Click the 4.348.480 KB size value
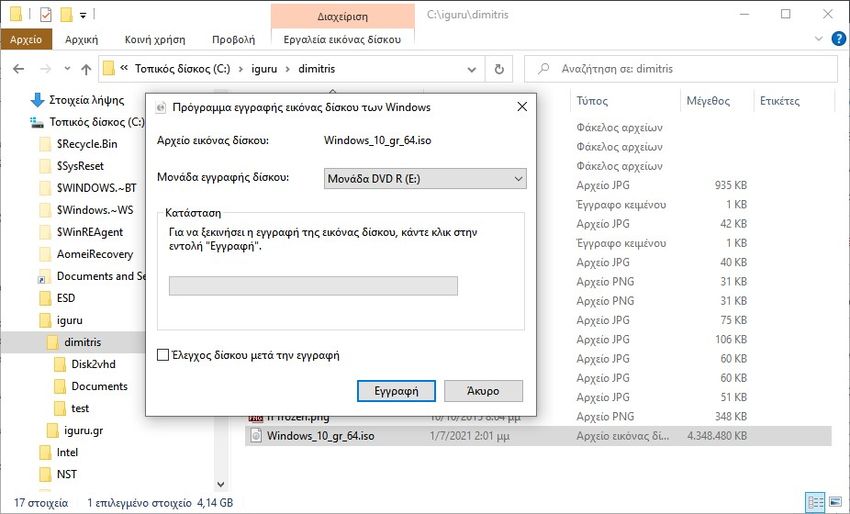Image resolution: width=850 pixels, height=514 pixels. click(717, 436)
